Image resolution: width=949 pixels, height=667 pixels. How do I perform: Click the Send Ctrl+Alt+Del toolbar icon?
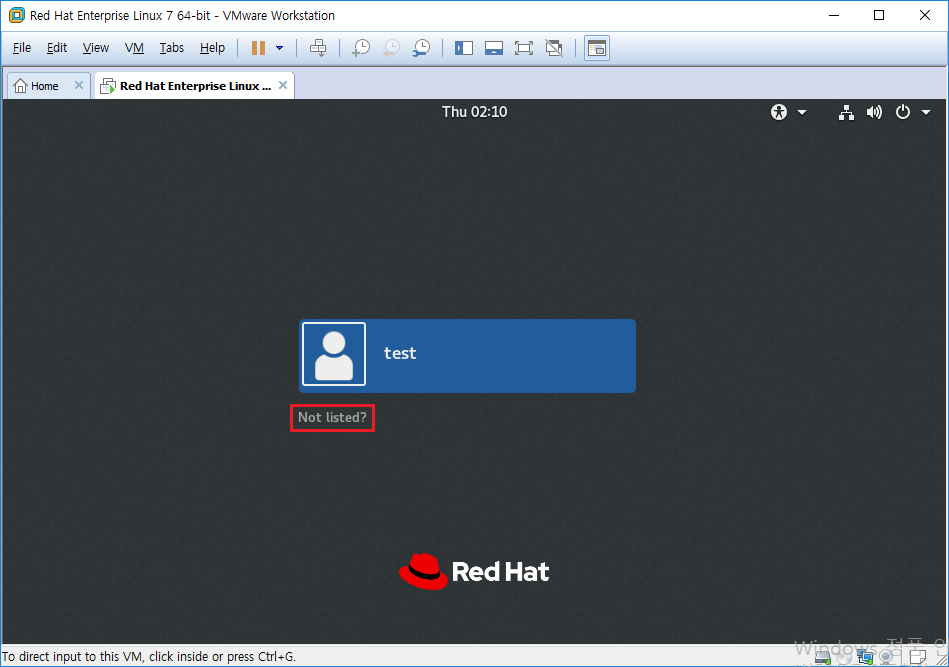point(318,48)
